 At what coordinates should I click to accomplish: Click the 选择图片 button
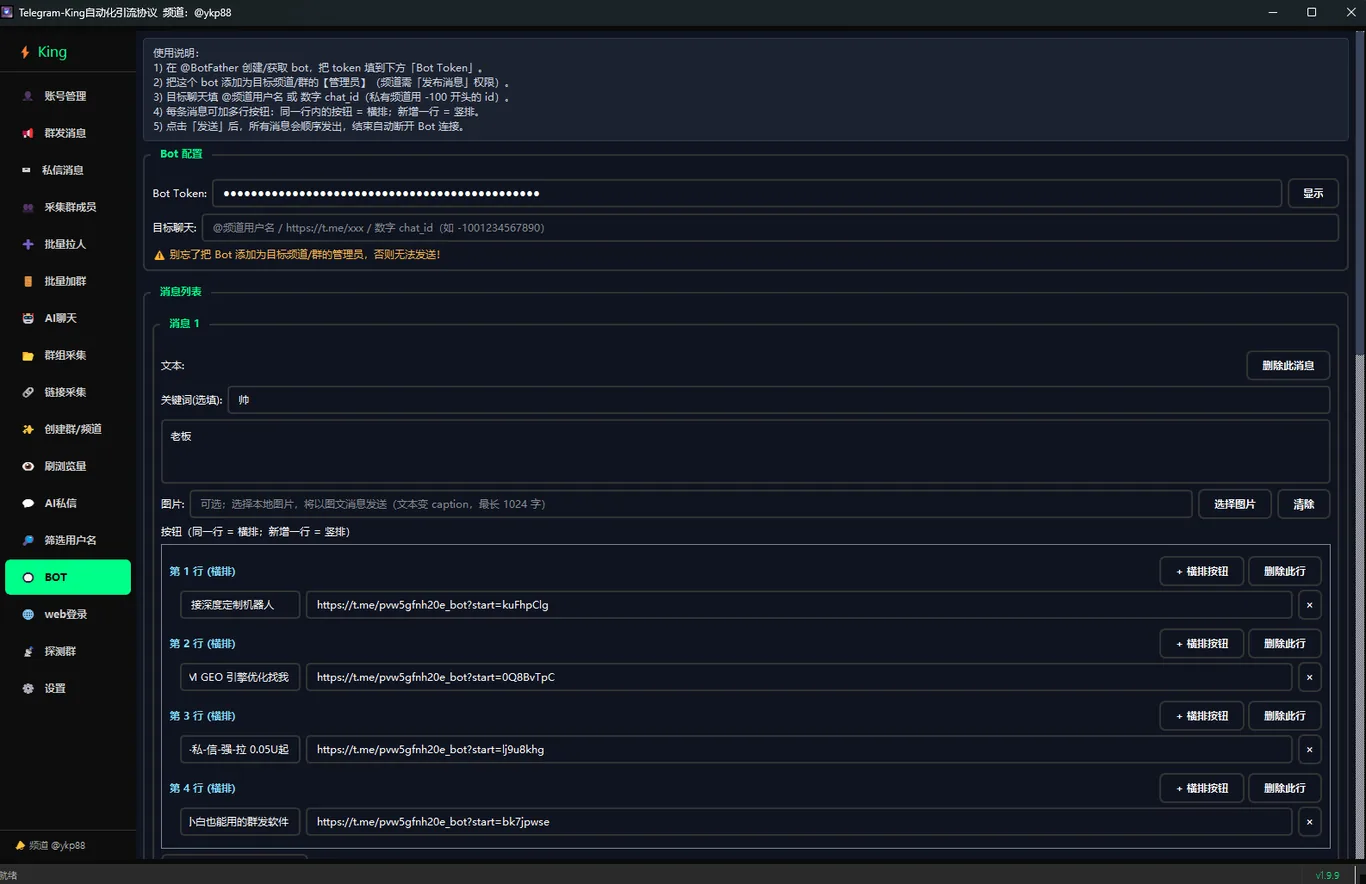pos(1234,504)
